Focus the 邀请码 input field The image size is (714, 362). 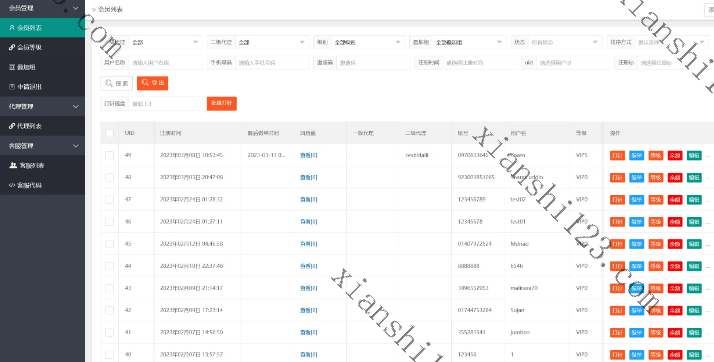click(x=373, y=62)
